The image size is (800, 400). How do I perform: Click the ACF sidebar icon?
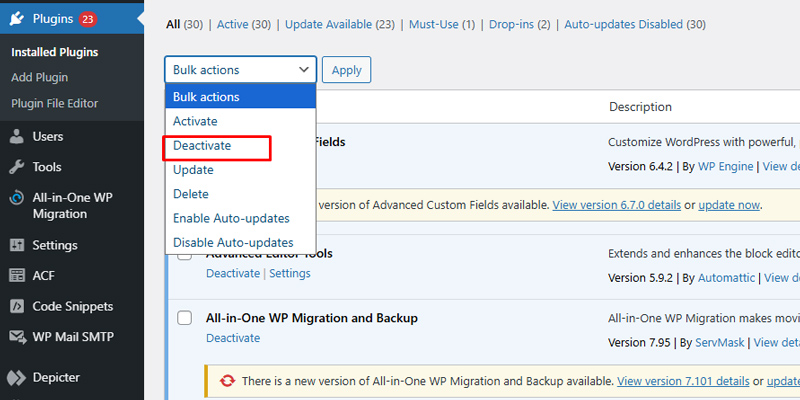coord(16,275)
